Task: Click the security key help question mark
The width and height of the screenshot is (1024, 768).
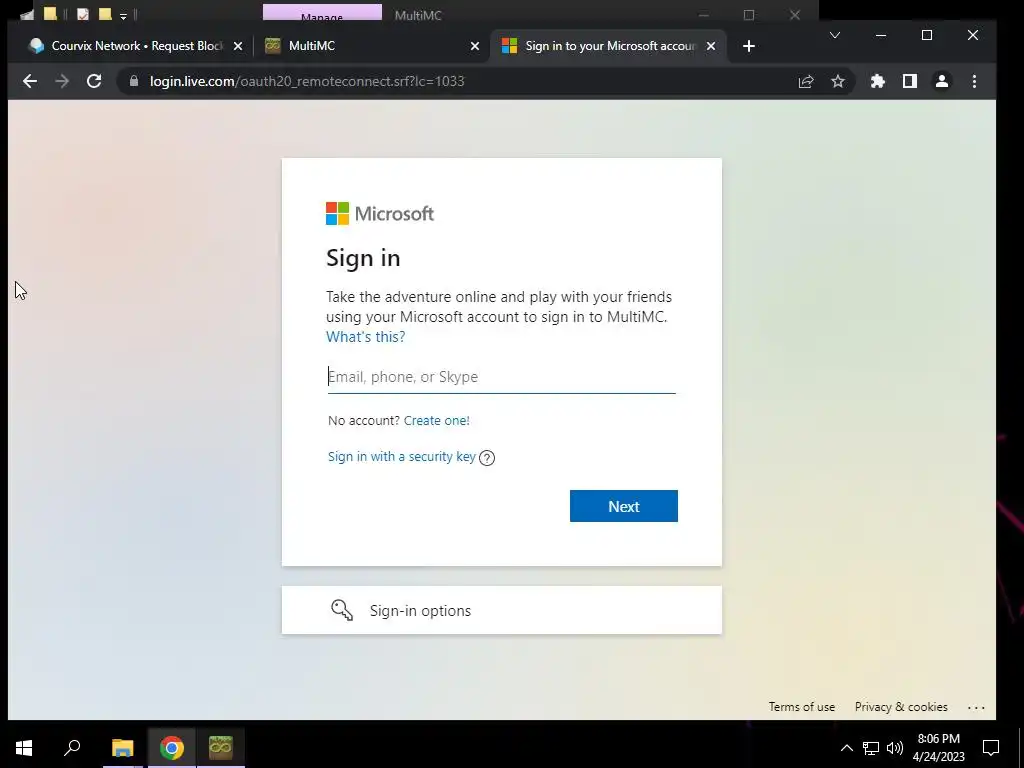Action: point(487,458)
